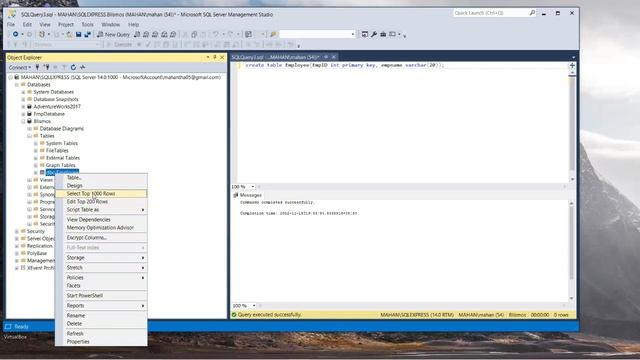Click the Navigate Backward circular arrow icon

pos(16,34)
